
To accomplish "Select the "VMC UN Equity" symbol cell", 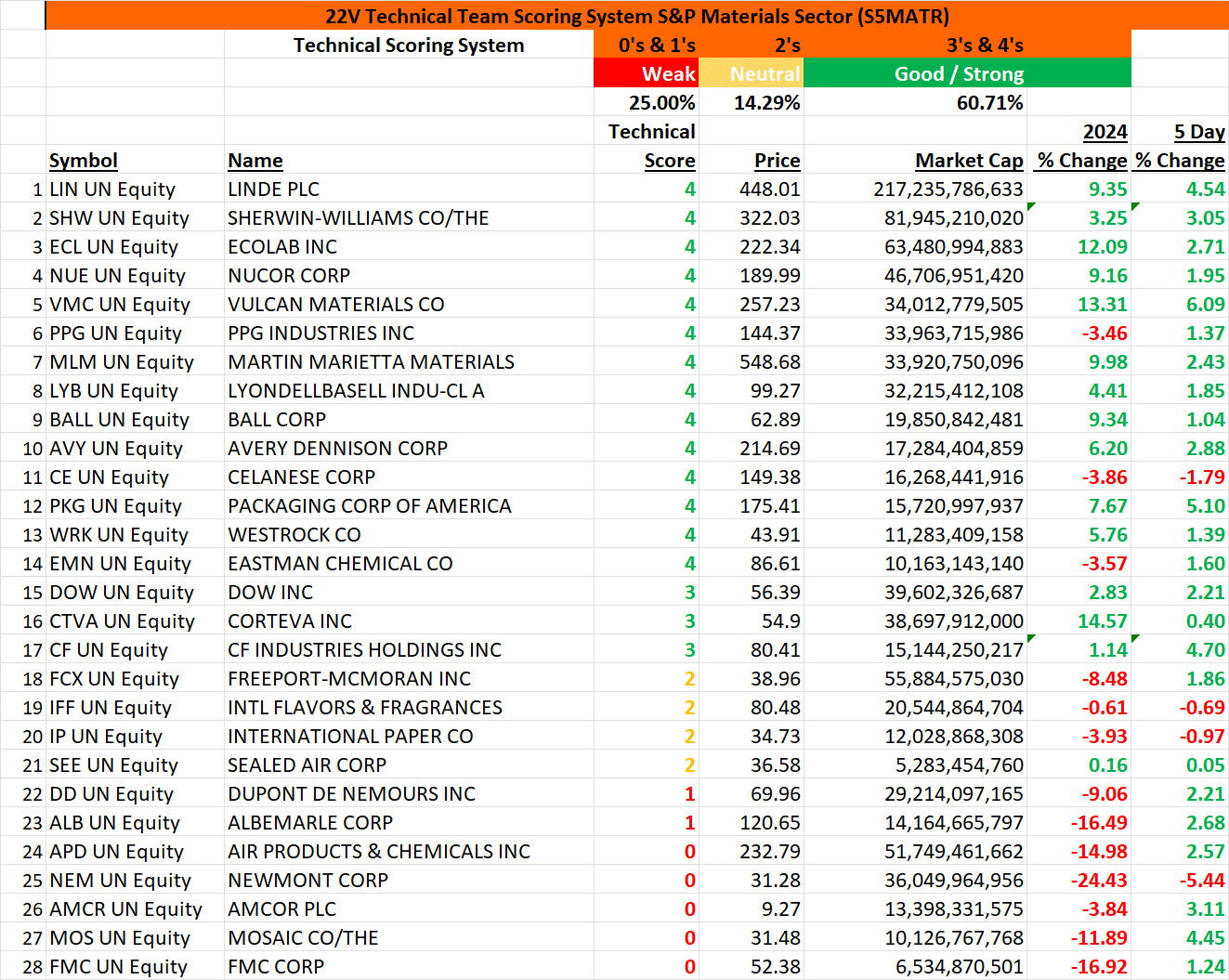I will pos(135,304).
